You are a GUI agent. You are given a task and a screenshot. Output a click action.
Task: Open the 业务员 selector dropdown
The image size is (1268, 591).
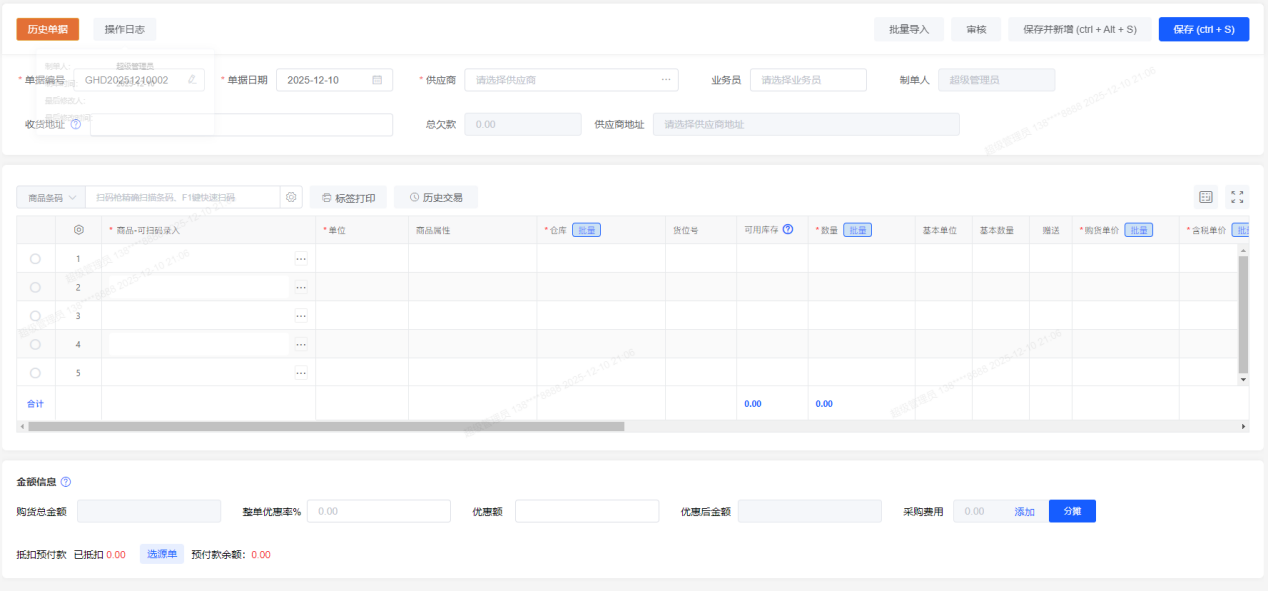pos(808,80)
